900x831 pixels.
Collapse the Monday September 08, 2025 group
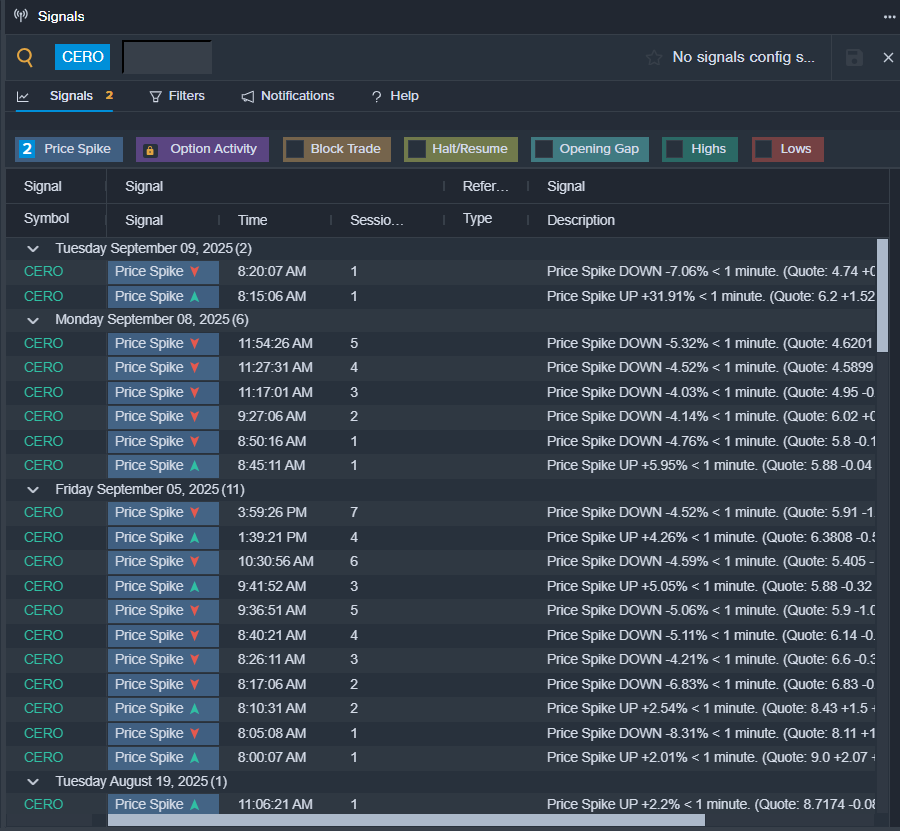[x=33, y=320]
